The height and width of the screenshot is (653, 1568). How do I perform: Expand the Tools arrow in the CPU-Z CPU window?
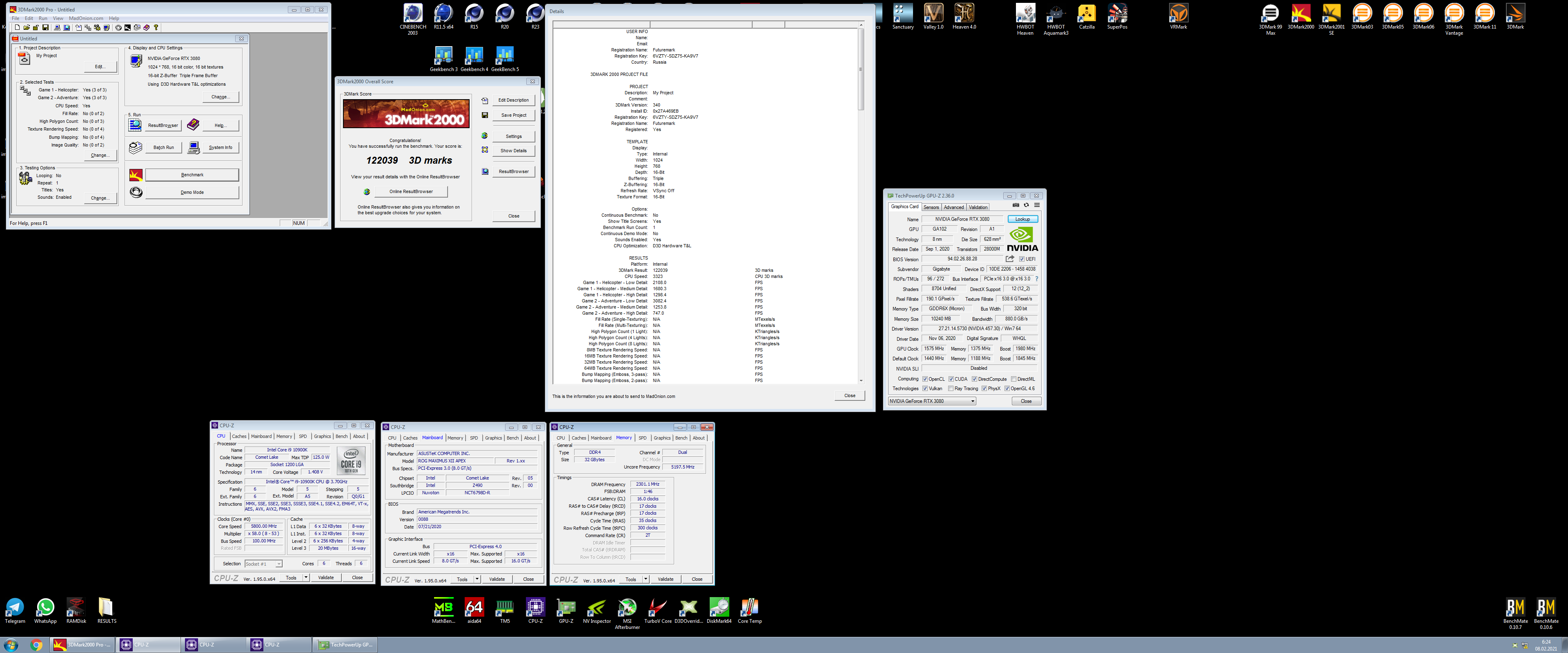point(305,577)
